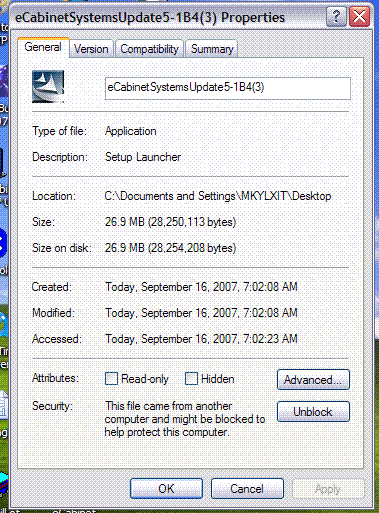379x513 pixels.
Task: Click the question mark help button
Action: [x=336, y=17]
